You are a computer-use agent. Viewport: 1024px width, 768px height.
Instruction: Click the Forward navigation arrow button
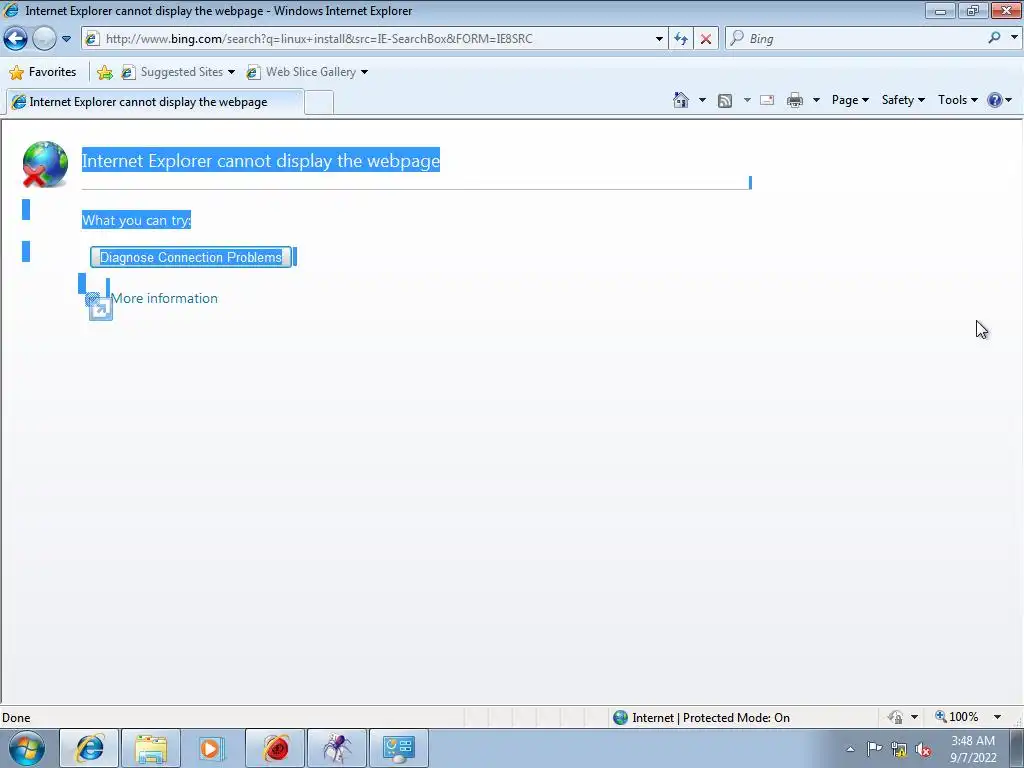click(x=44, y=39)
